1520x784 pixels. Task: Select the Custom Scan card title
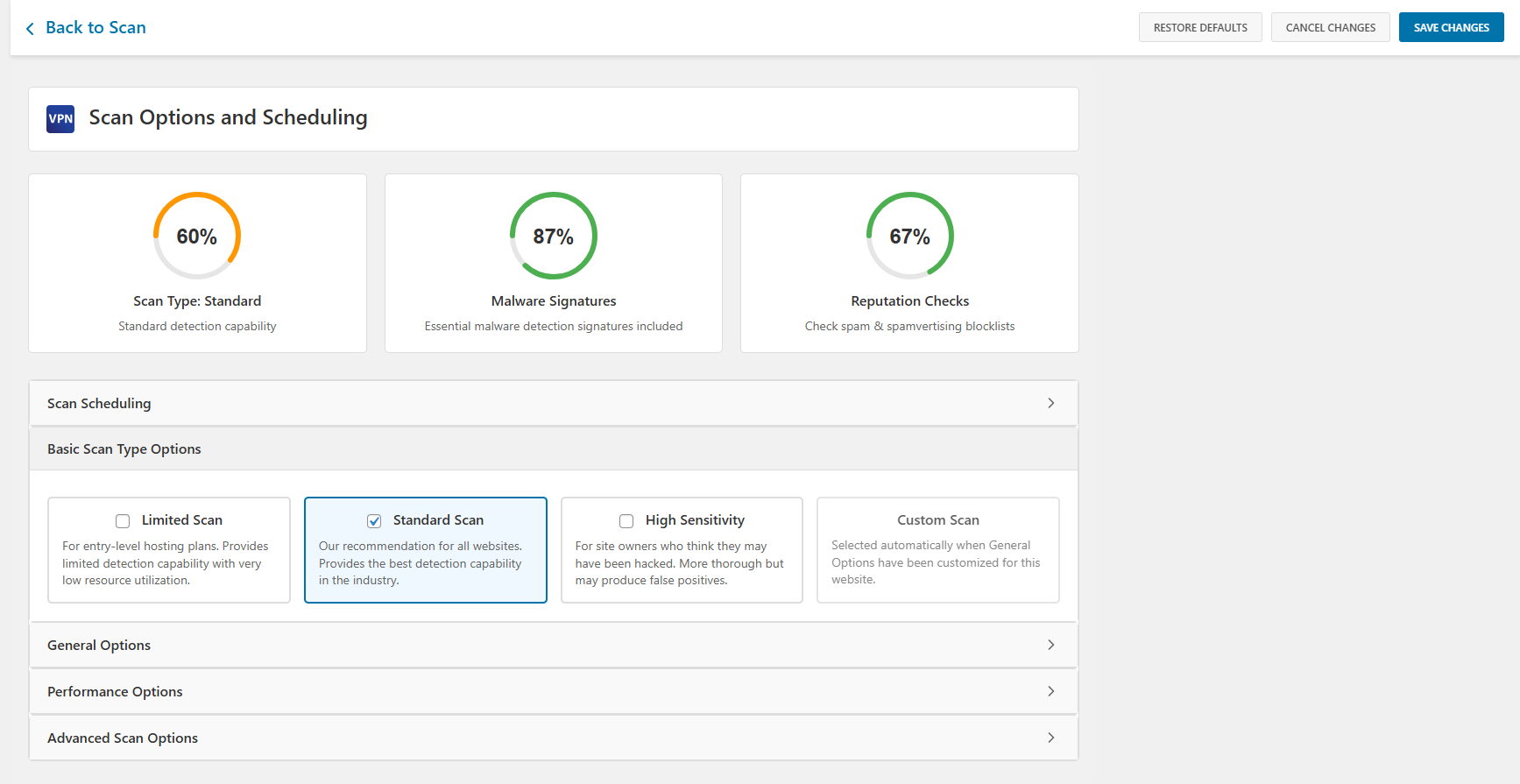pos(938,520)
